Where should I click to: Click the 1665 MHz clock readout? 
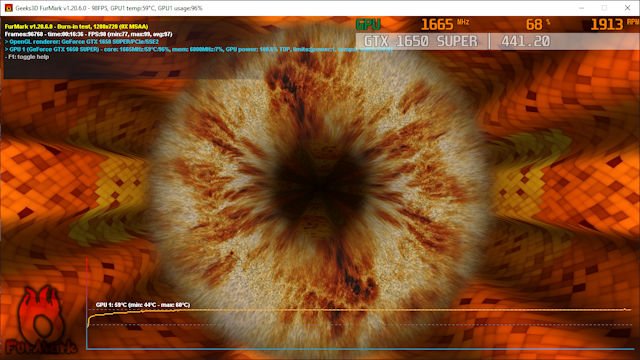(x=445, y=24)
